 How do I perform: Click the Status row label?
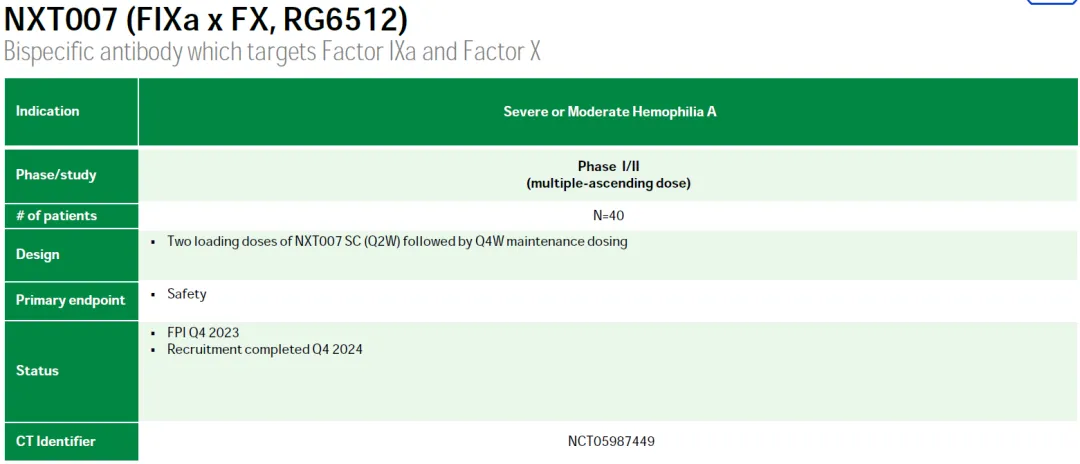pos(37,371)
